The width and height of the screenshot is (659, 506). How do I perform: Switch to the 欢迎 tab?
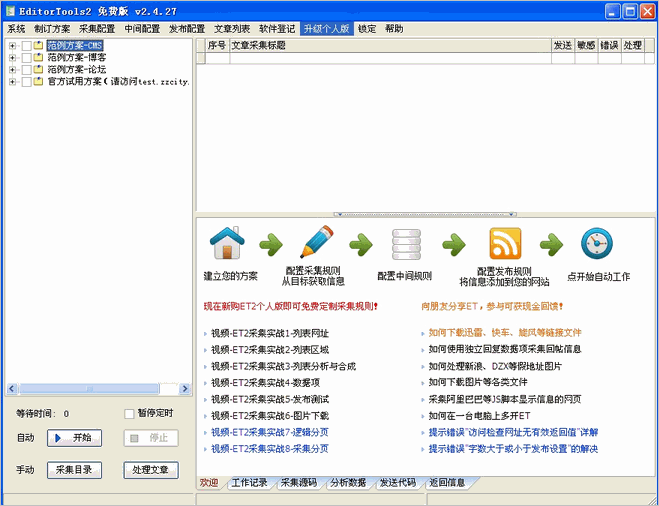pos(209,482)
